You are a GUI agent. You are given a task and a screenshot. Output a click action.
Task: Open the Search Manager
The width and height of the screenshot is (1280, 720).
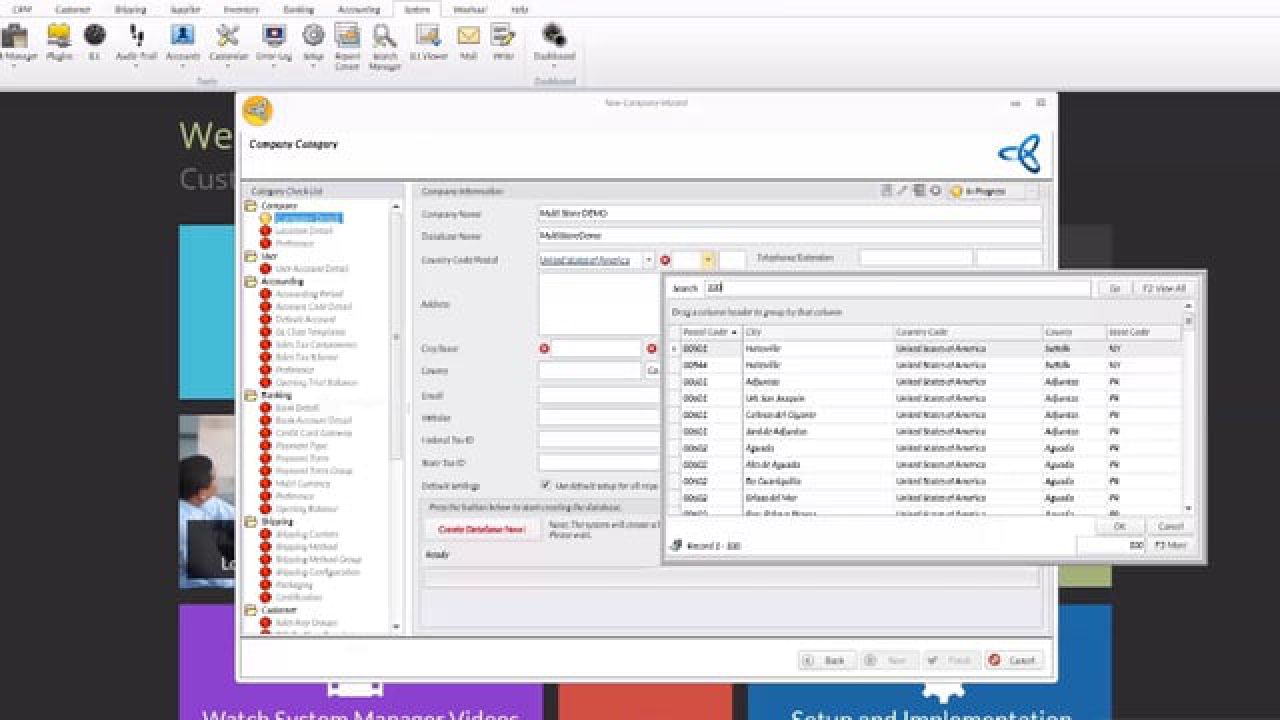[x=383, y=44]
